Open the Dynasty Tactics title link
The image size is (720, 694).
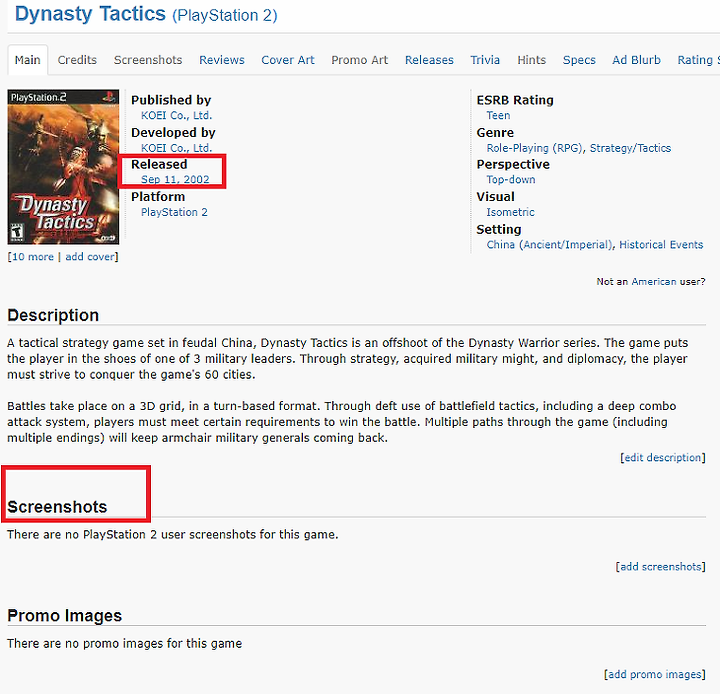90,14
